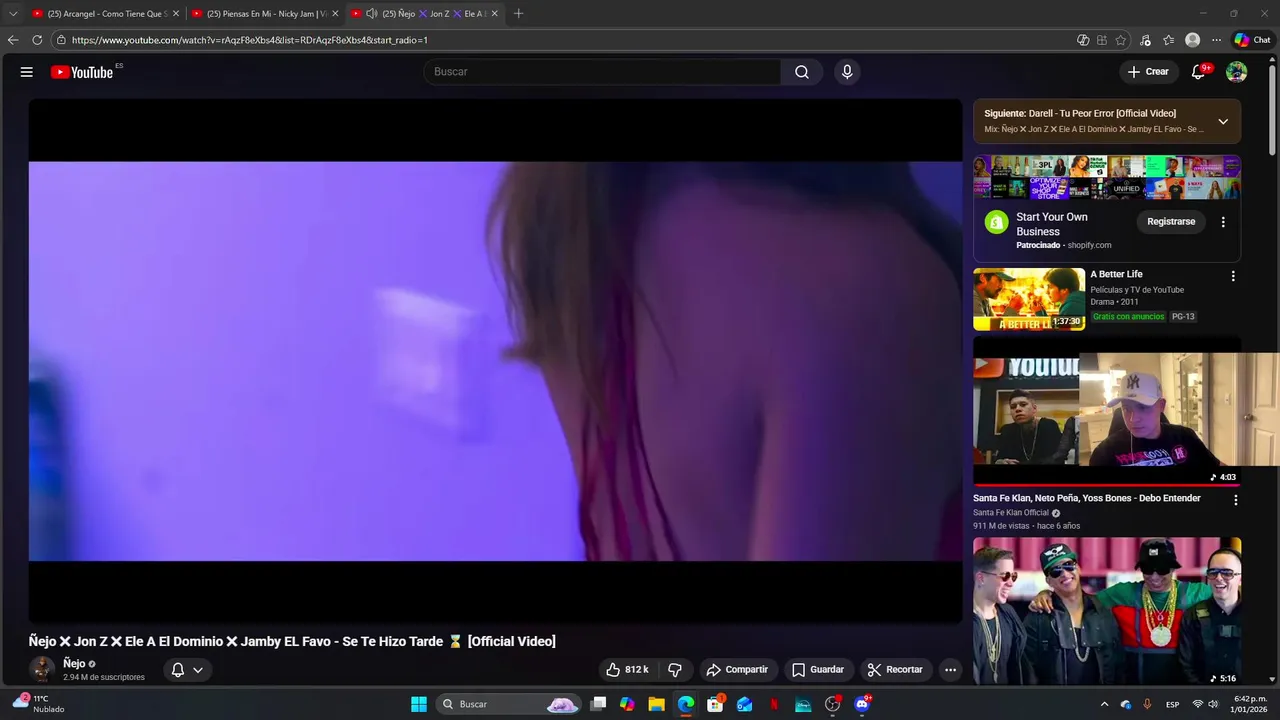
Task: Open options for Shopify sponsored ad
Action: click(x=1223, y=222)
